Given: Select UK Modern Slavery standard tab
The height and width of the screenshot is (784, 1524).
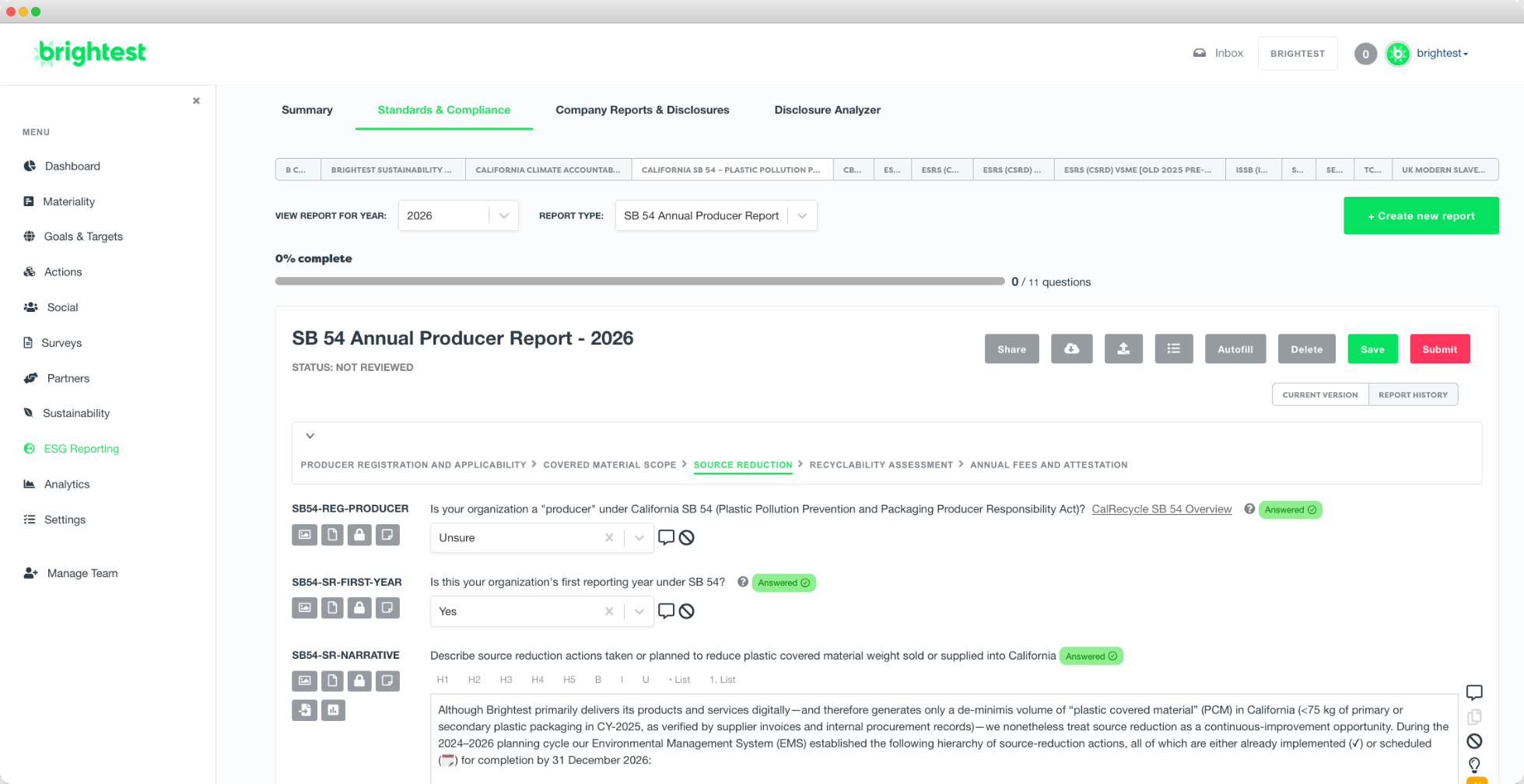Looking at the screenshot, I should click(x=1444, y=170).
